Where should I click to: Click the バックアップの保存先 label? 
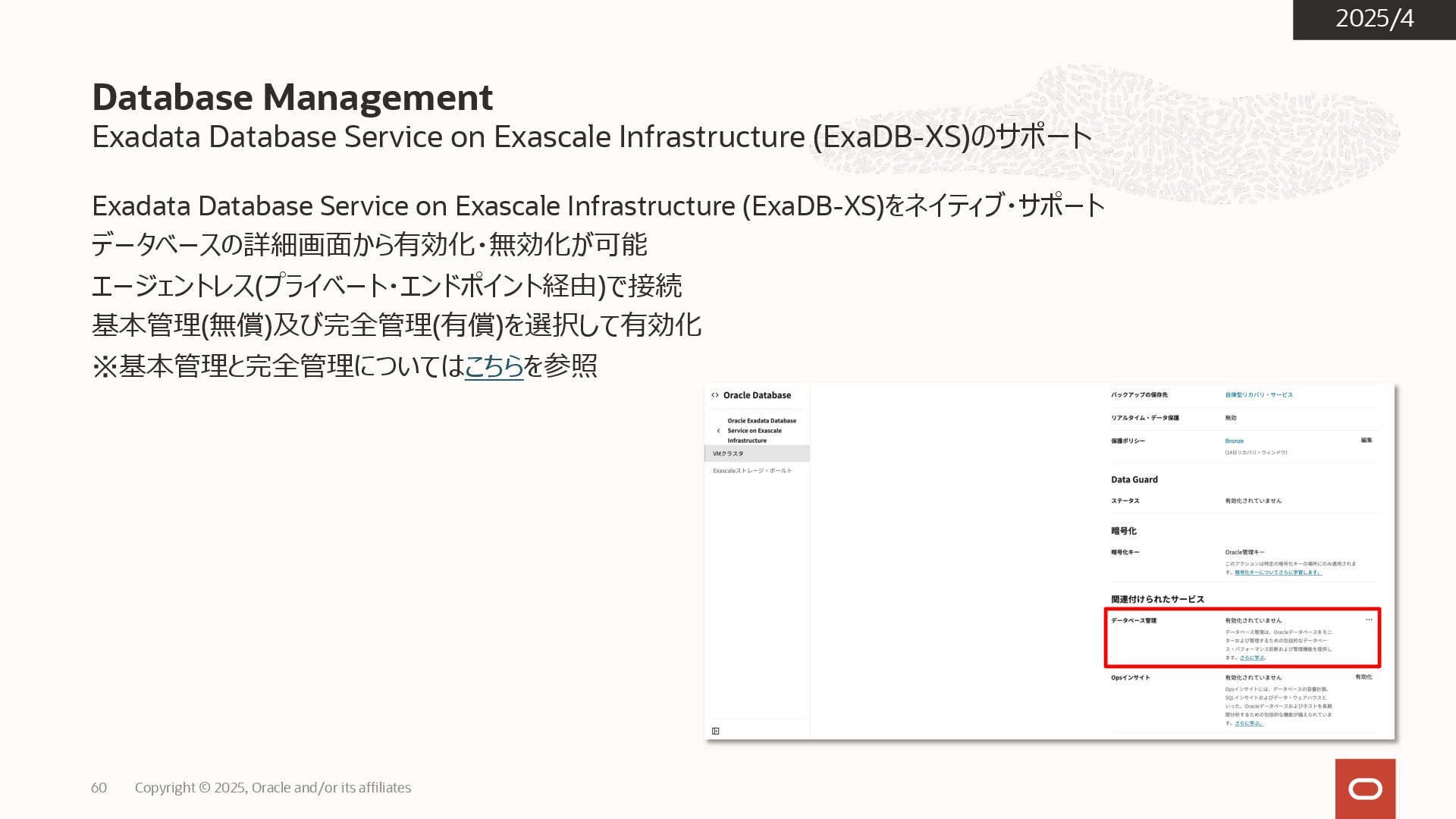(x=1139, y=395)
